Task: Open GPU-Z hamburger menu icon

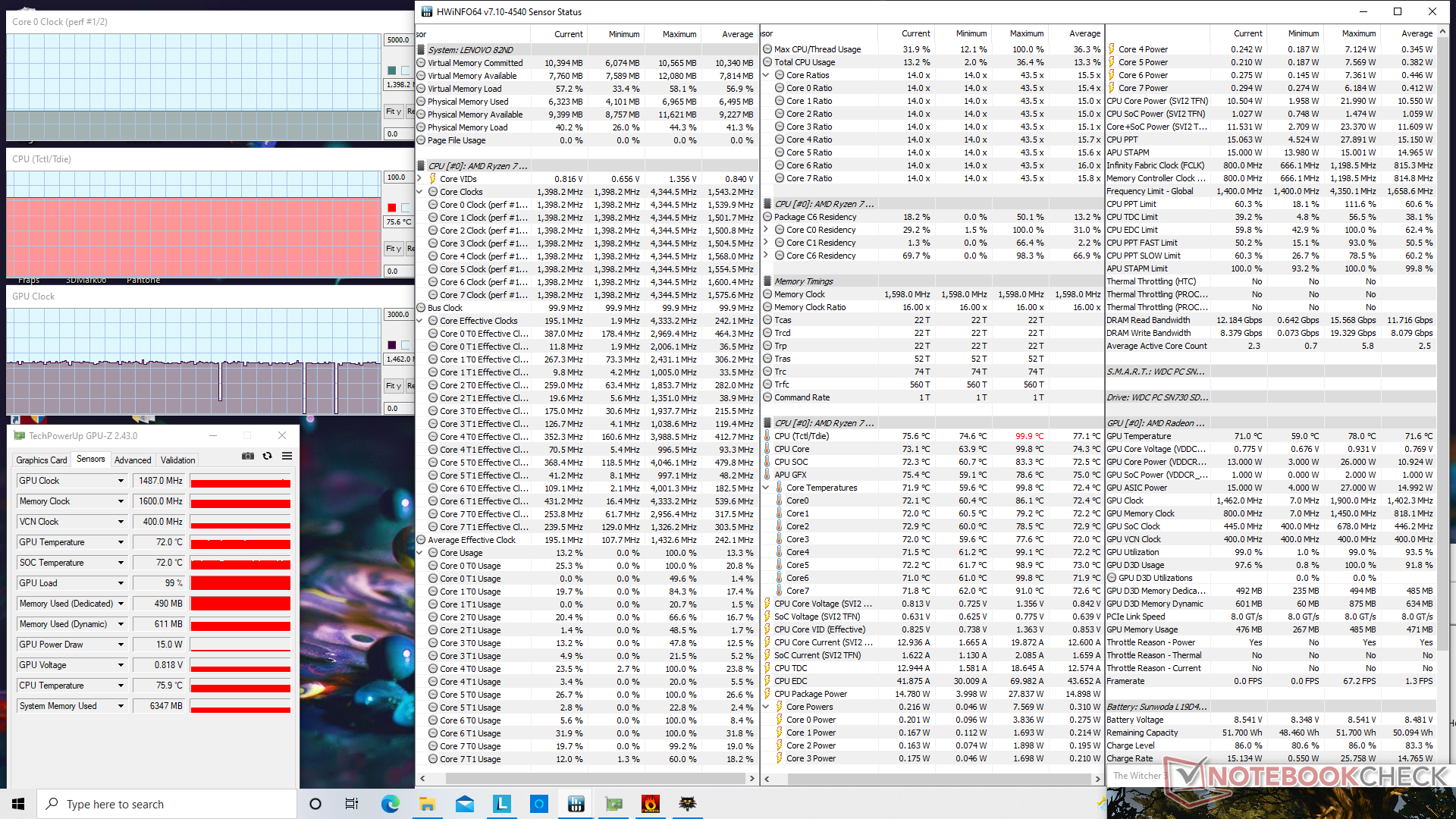Action: pyautogui.click(x=287, y=456)
